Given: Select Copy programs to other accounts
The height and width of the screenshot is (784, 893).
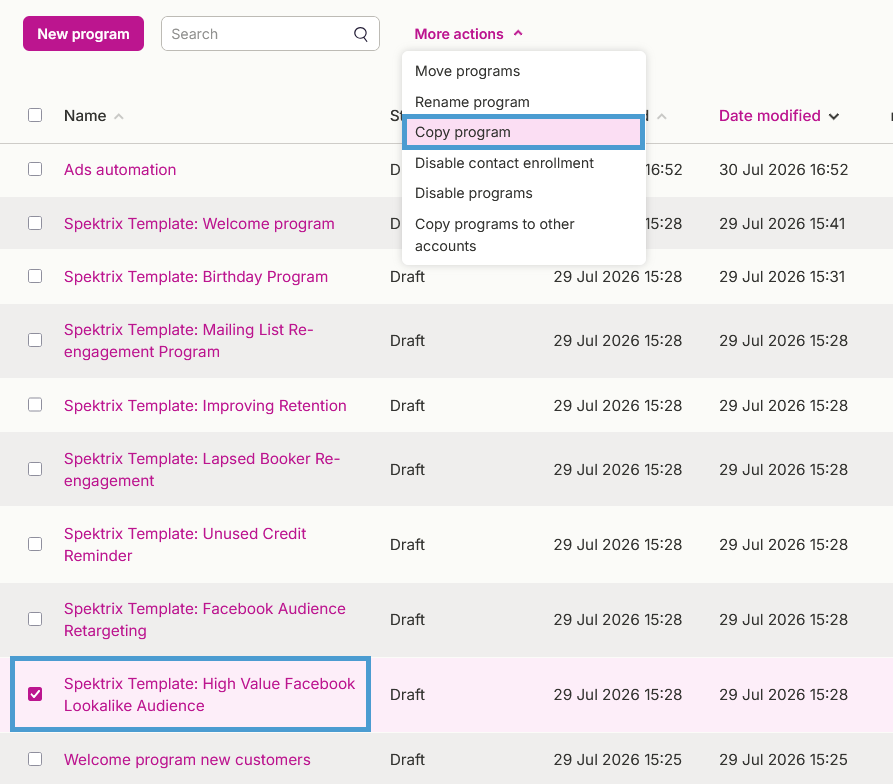Looking at the screenshot, I should click(524, 235).
